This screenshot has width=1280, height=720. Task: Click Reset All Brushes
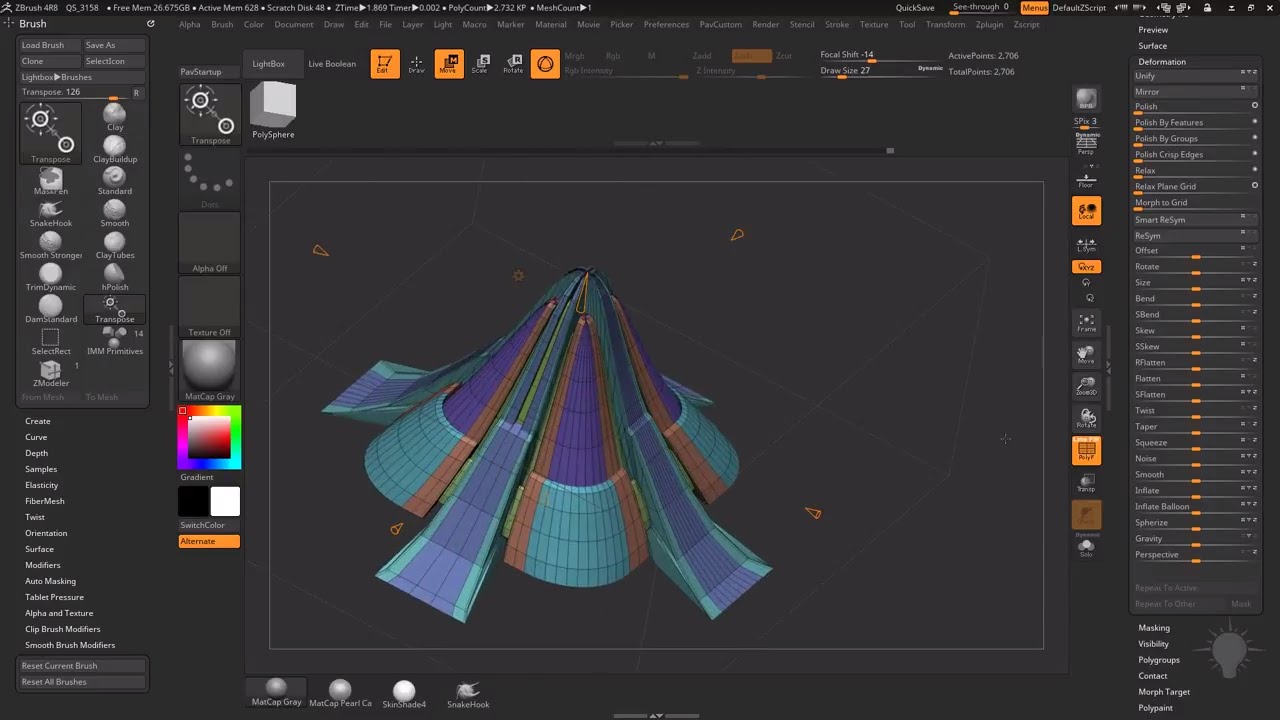[54, 682]
